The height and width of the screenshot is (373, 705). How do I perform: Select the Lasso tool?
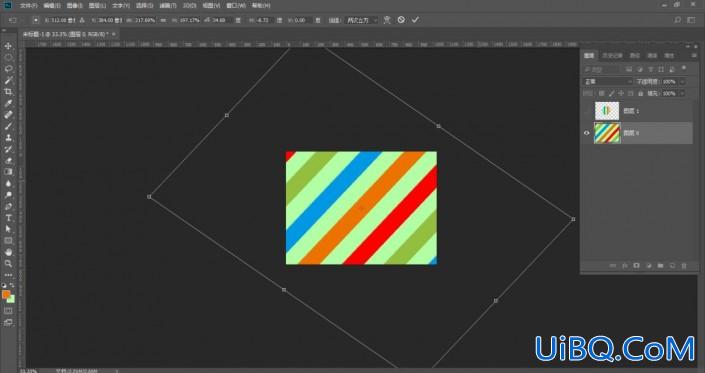coord(8,69)
